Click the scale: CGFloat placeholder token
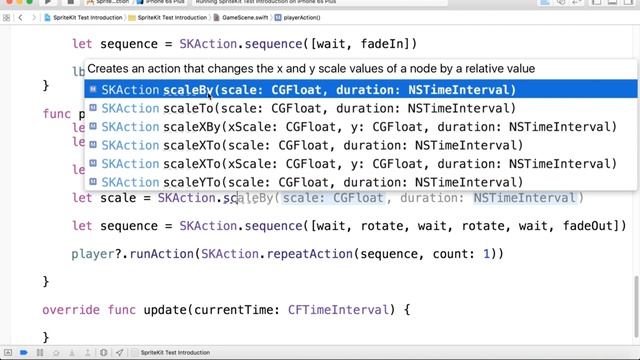Image resolution: width=640 pixels, height=360 pixels. point(333,198)
